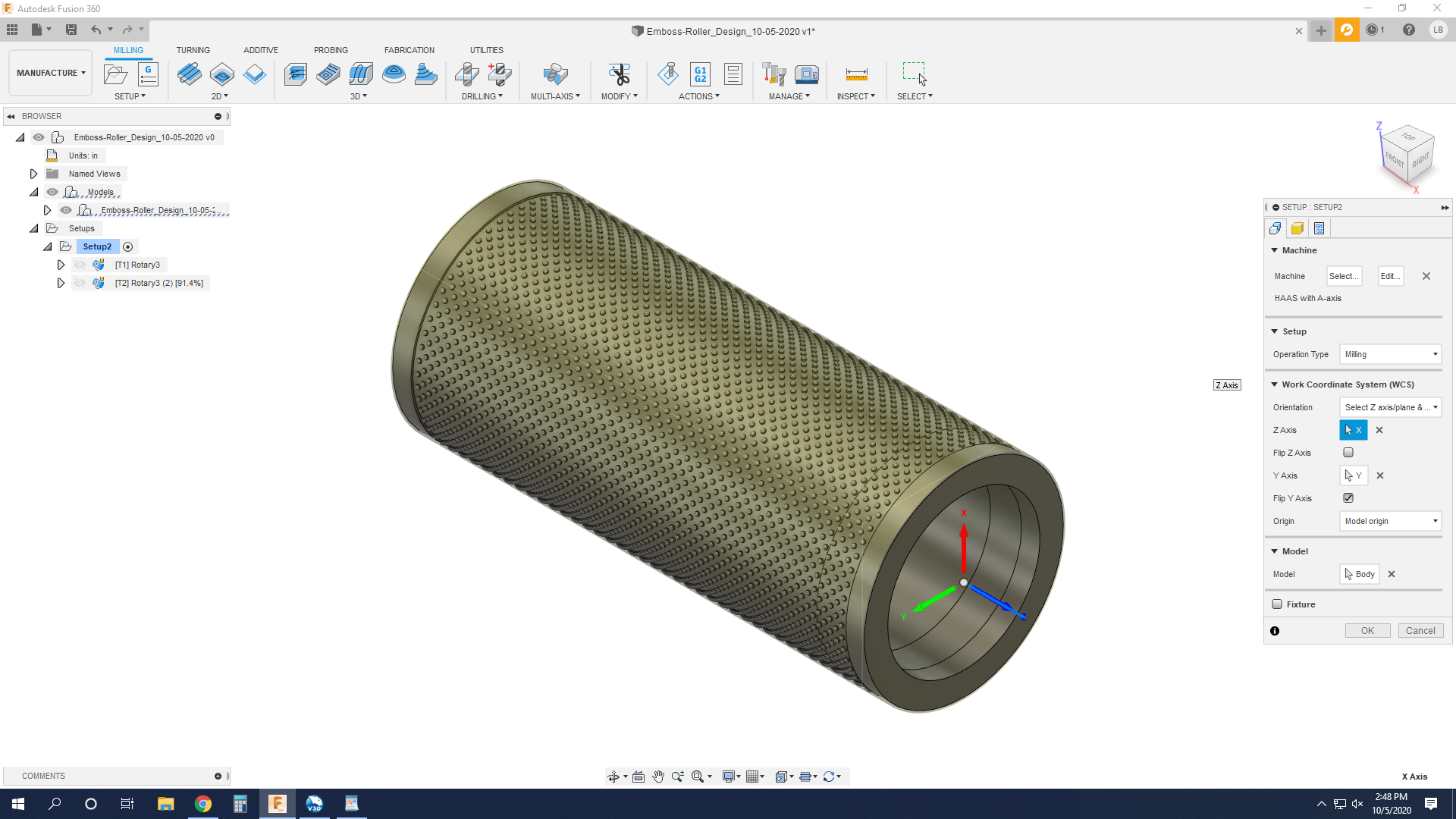Switch to the TURNING ribbon tab
1456x819 pixels.
click(193, 49)
